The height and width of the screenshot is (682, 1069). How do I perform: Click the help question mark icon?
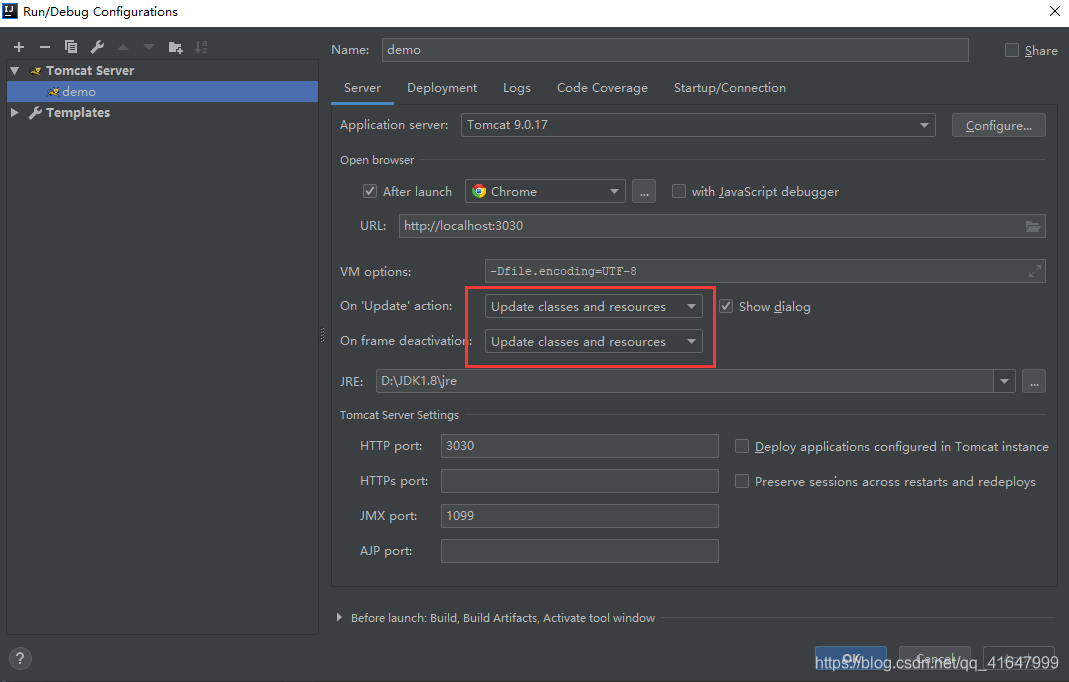tap(19, 658)
